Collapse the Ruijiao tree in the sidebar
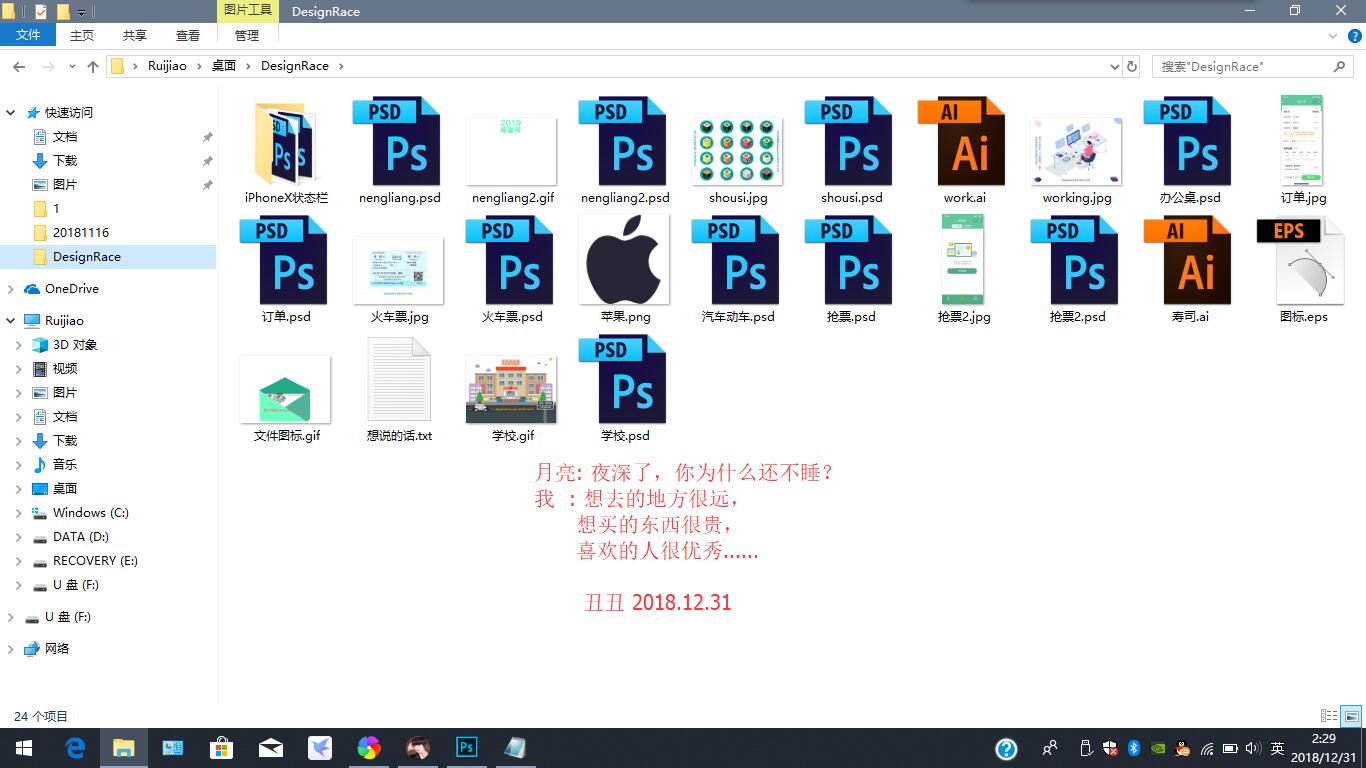Image resolution: width=1366 pixels, height=768 pixels. click(10, 320)
